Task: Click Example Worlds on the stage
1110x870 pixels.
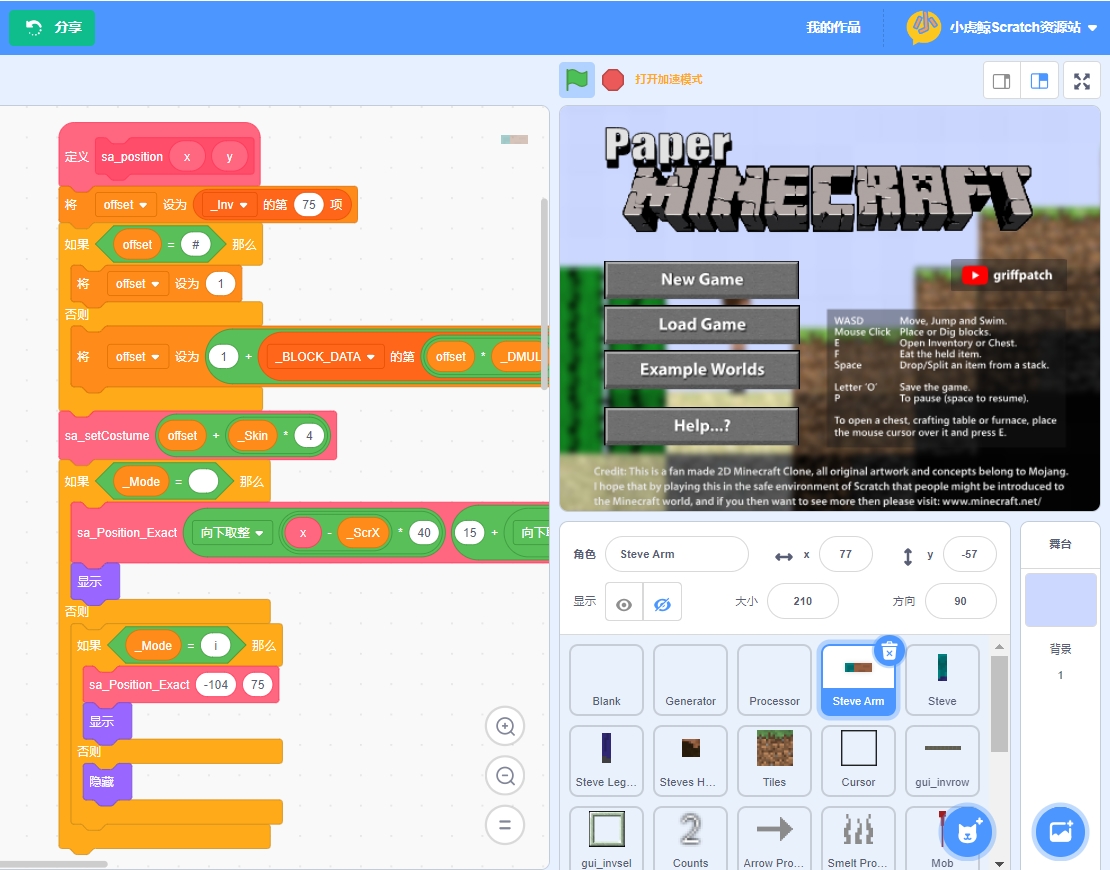Action: (702, 370)
